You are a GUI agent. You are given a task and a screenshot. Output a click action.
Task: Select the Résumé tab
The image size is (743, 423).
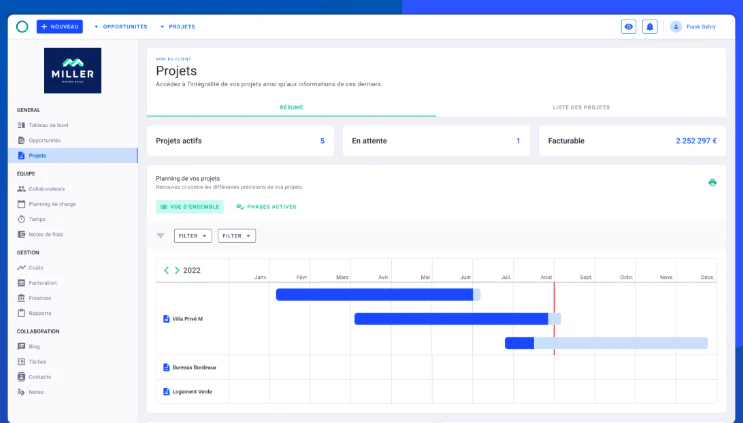pos(291,108)
